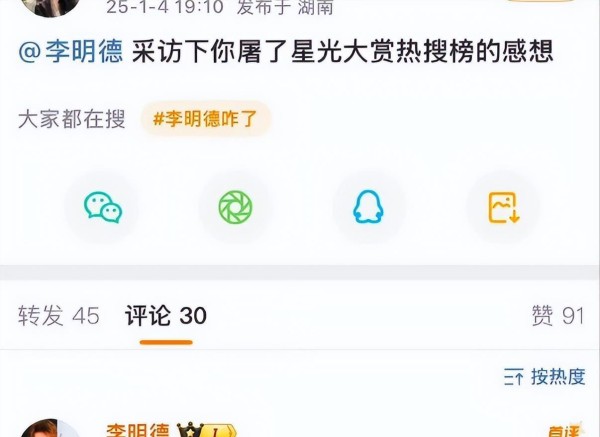
Task: Save post as image icon
Action: coord(504,207)
